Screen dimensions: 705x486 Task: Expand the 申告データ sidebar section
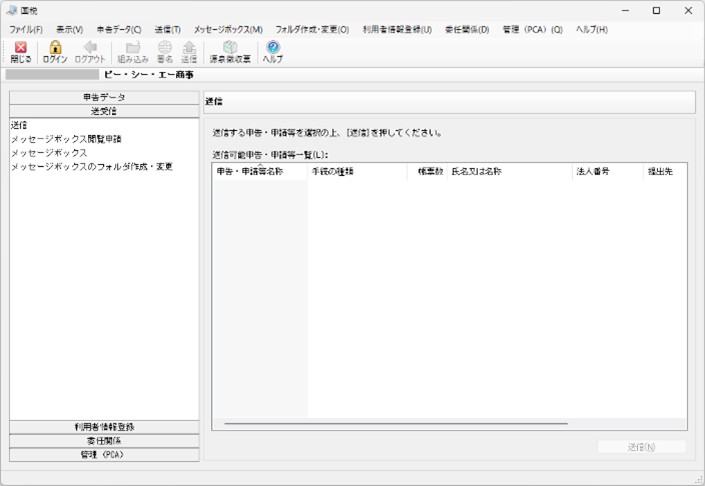click(x=104, y=98)
